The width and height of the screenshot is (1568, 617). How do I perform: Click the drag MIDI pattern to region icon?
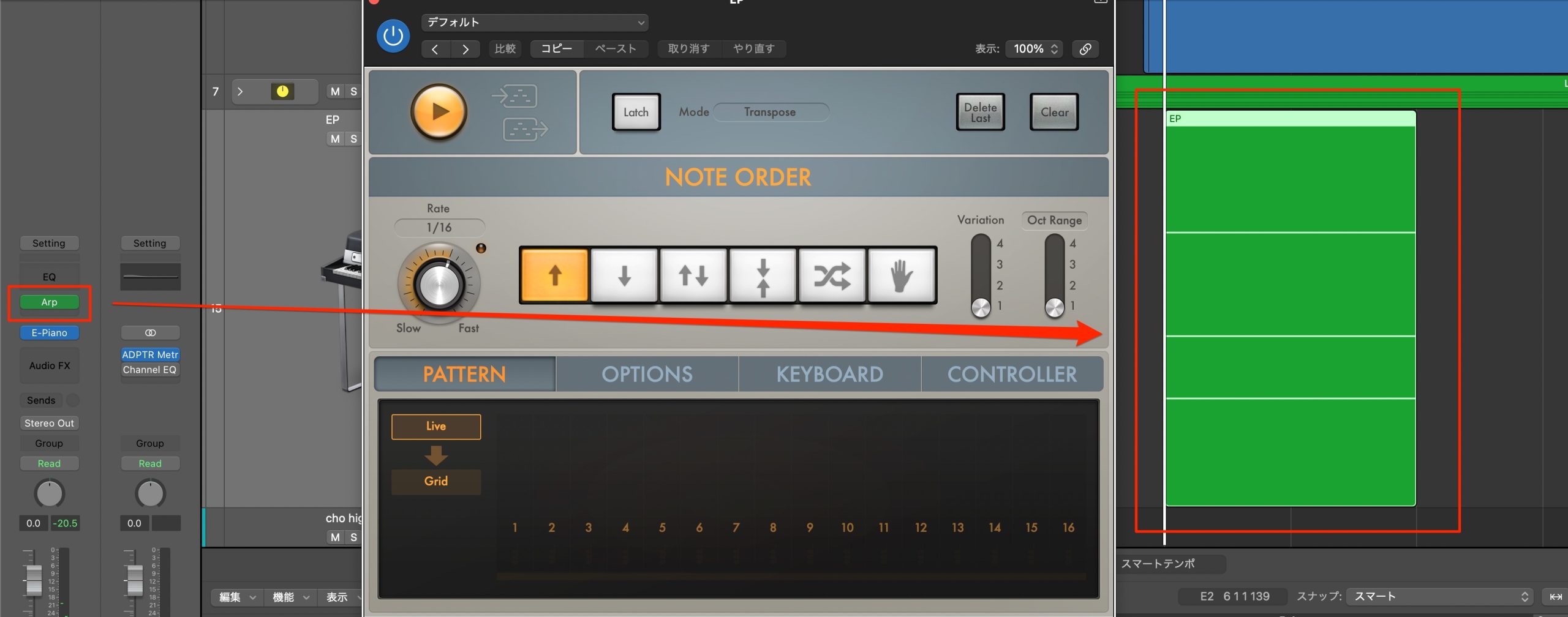pyautogui.click(x=526, y=129)
